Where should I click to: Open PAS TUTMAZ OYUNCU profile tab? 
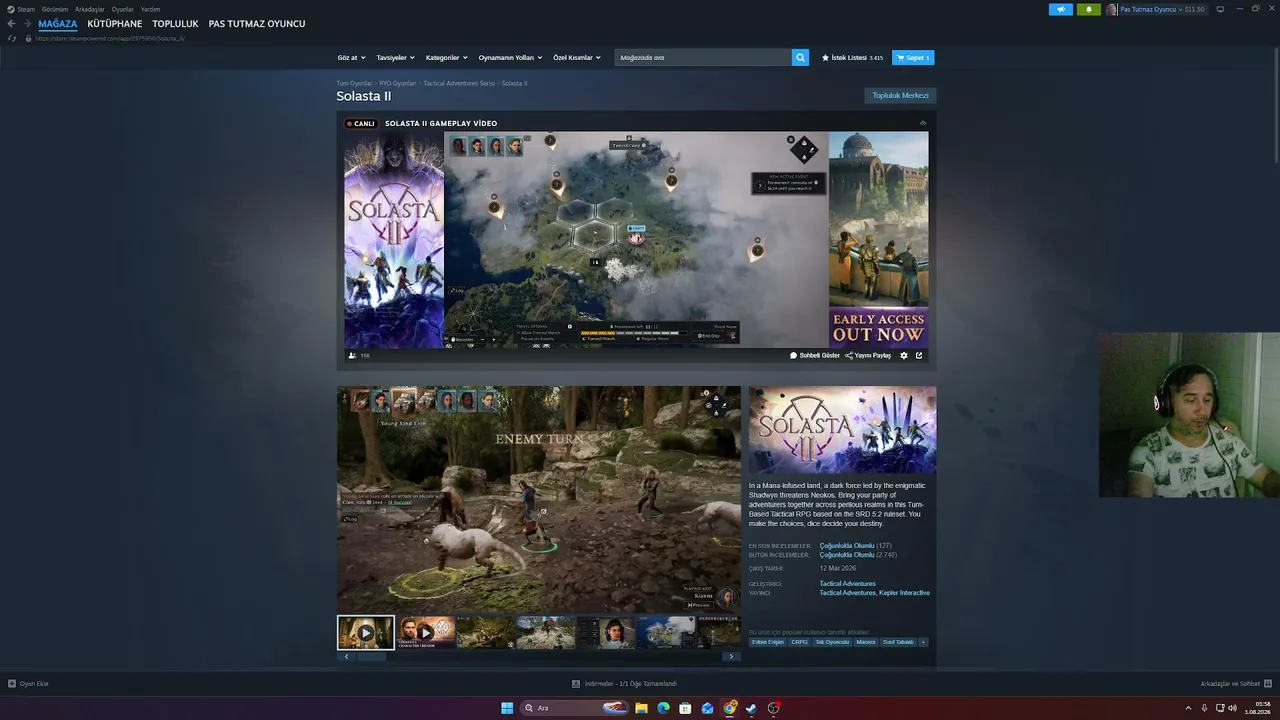(x=257, y=24)
